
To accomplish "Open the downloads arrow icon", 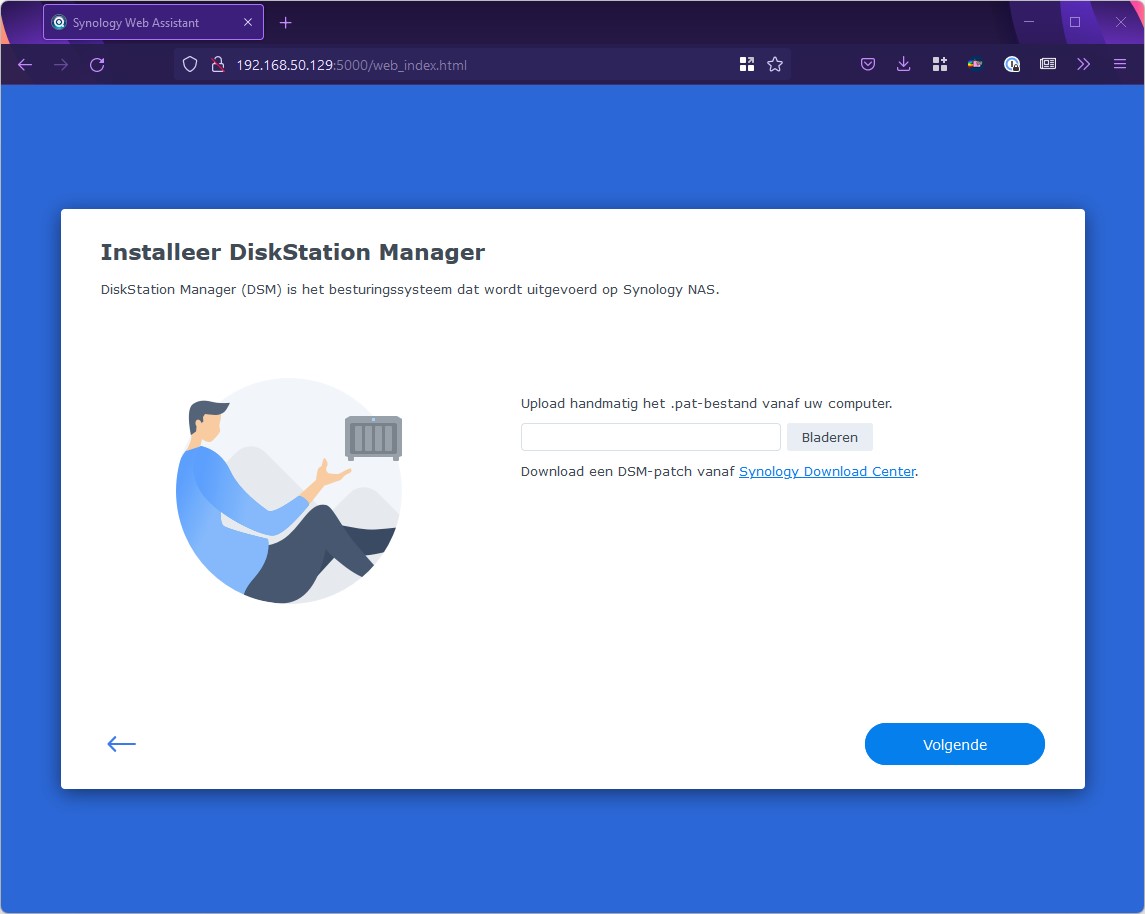I will coord(903,64).
